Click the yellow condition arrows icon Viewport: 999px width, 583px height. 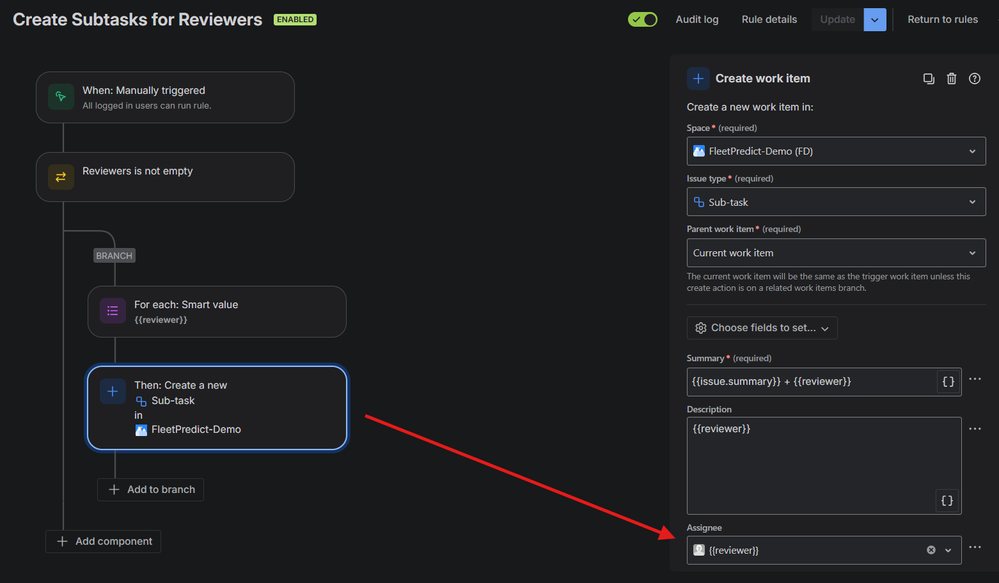click(61, 177)
